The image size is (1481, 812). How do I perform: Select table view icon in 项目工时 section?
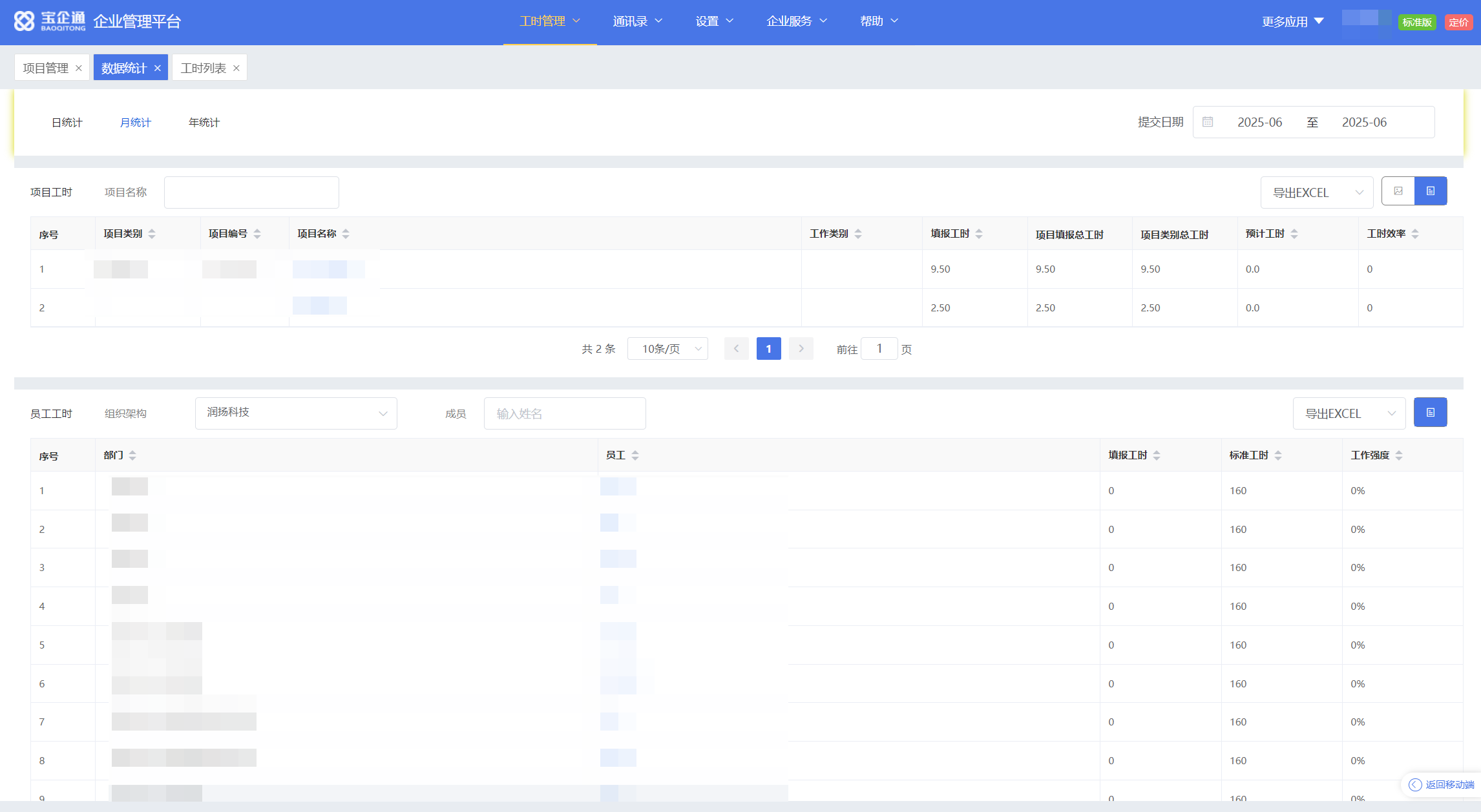(1430, 191)
